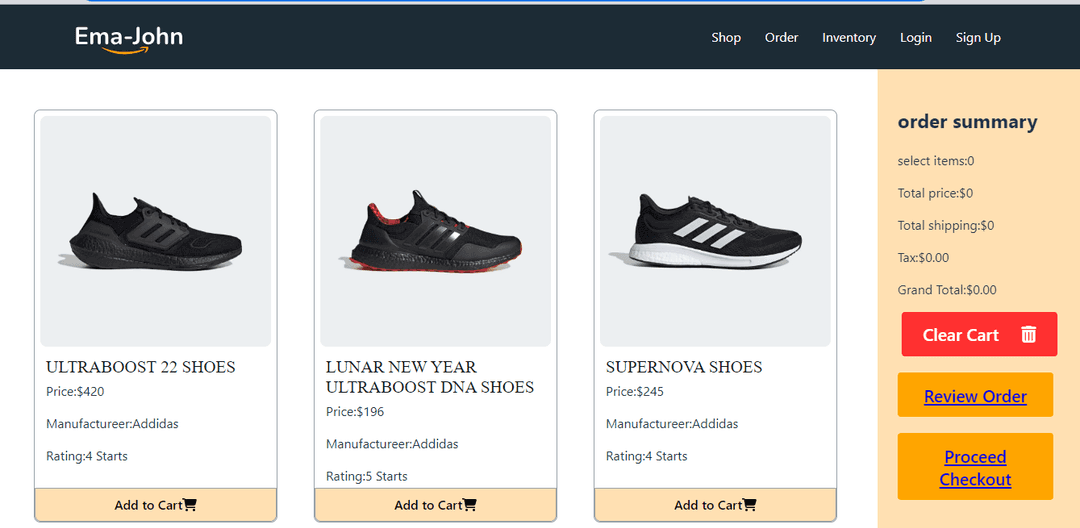The height and width of the screenshot is (528, 1080).
Task: Open the Review Order link
Action: (x=975, y=396)
